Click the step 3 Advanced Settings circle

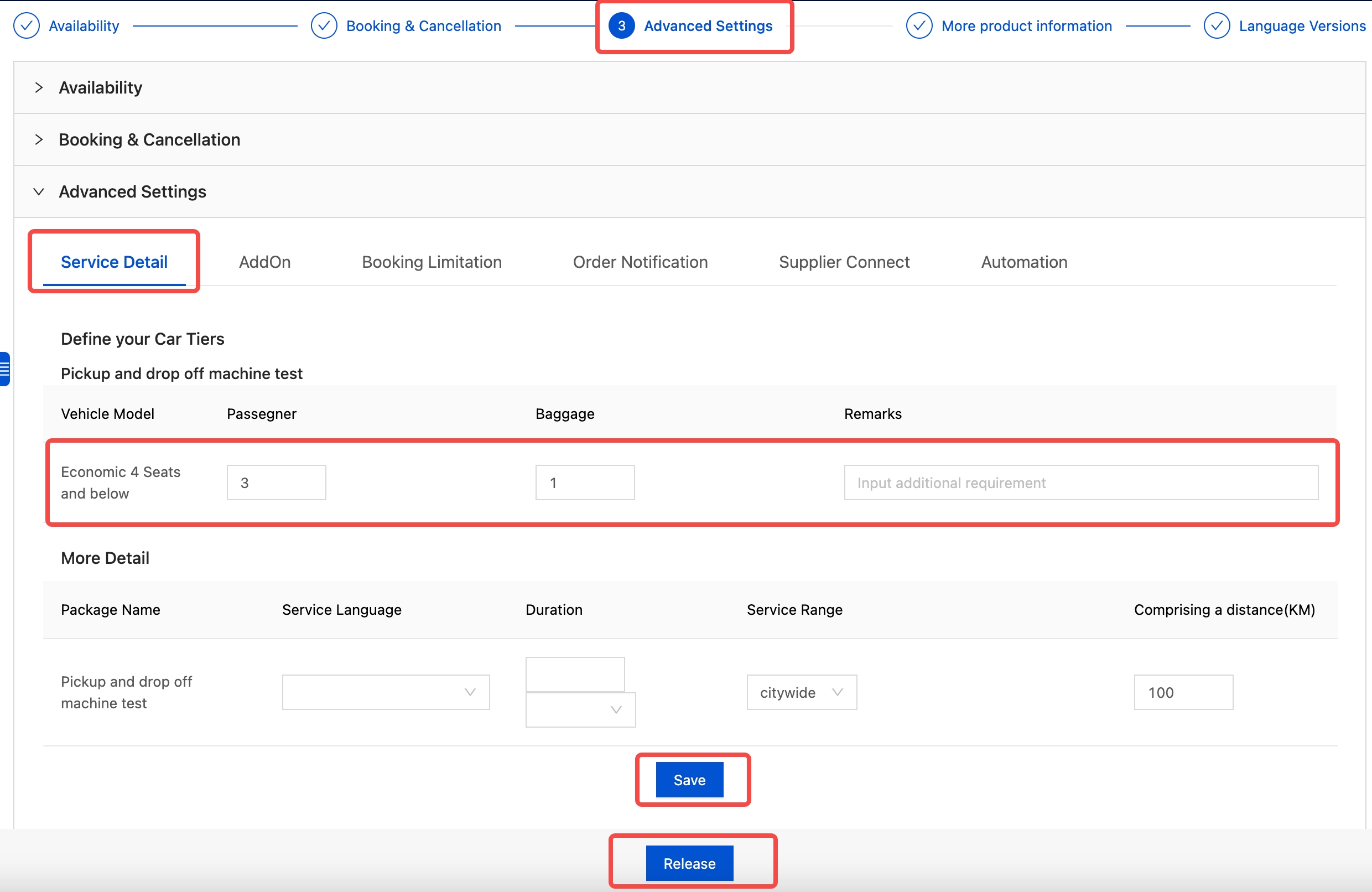click(621, 26)
